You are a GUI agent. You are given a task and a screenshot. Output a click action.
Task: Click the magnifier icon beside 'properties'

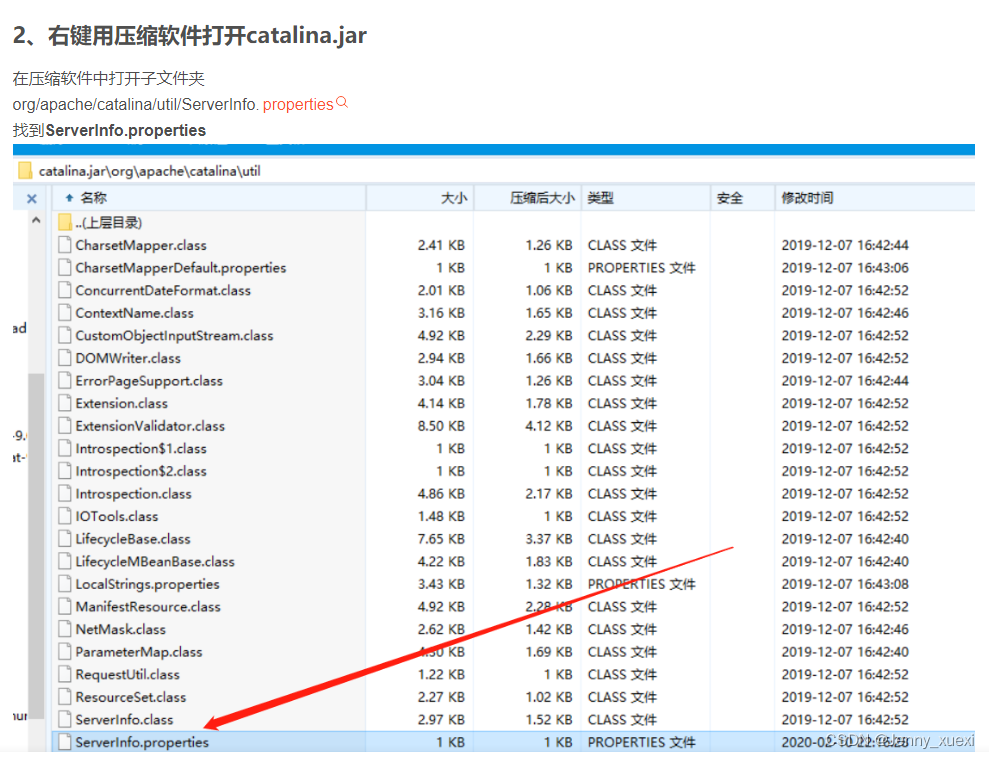342,102
